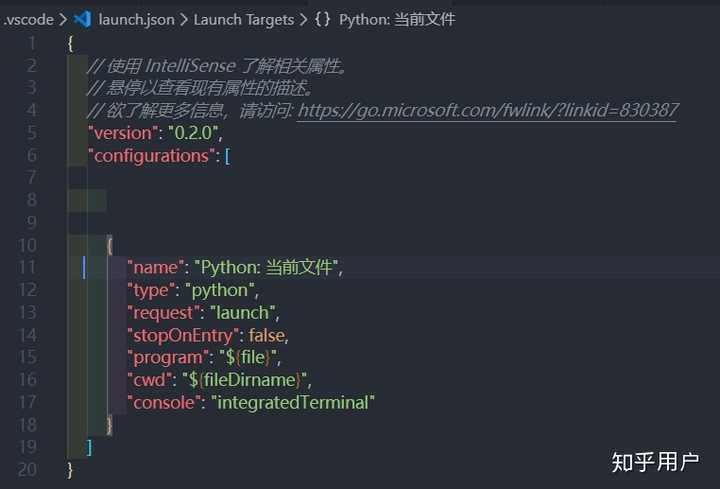Click the .vscode breadcrumb folder

click(x=29, y=20)
